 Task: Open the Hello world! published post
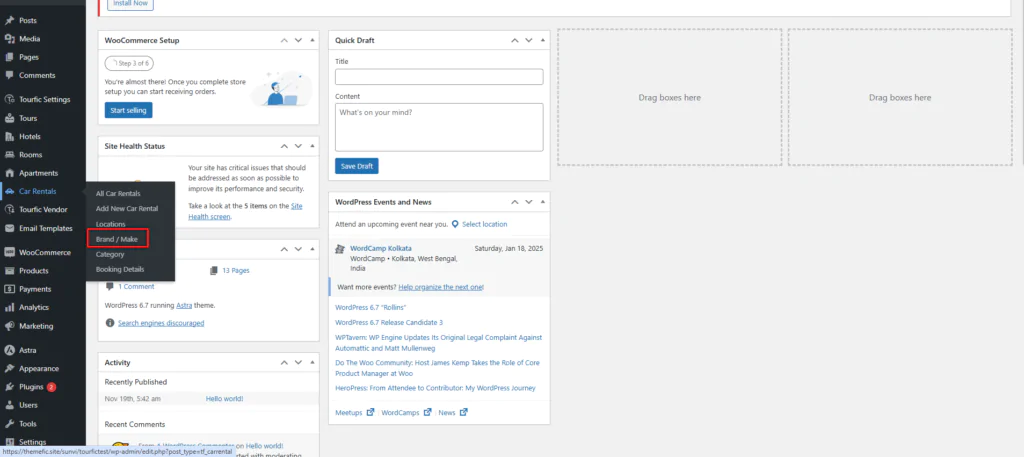224,398
